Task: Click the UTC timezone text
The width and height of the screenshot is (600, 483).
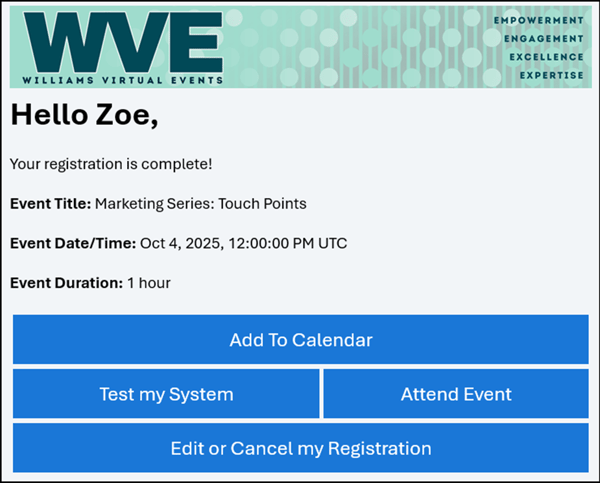Action: [330, 243]
